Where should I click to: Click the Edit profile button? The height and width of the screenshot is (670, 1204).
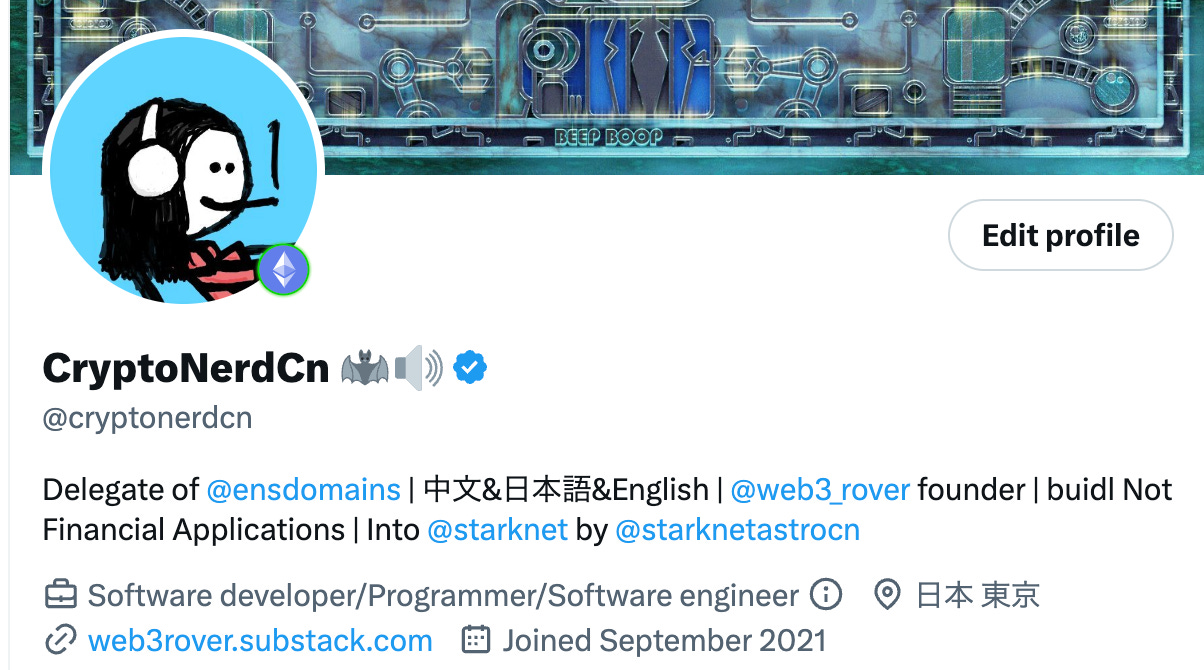tap(1060, 235)
